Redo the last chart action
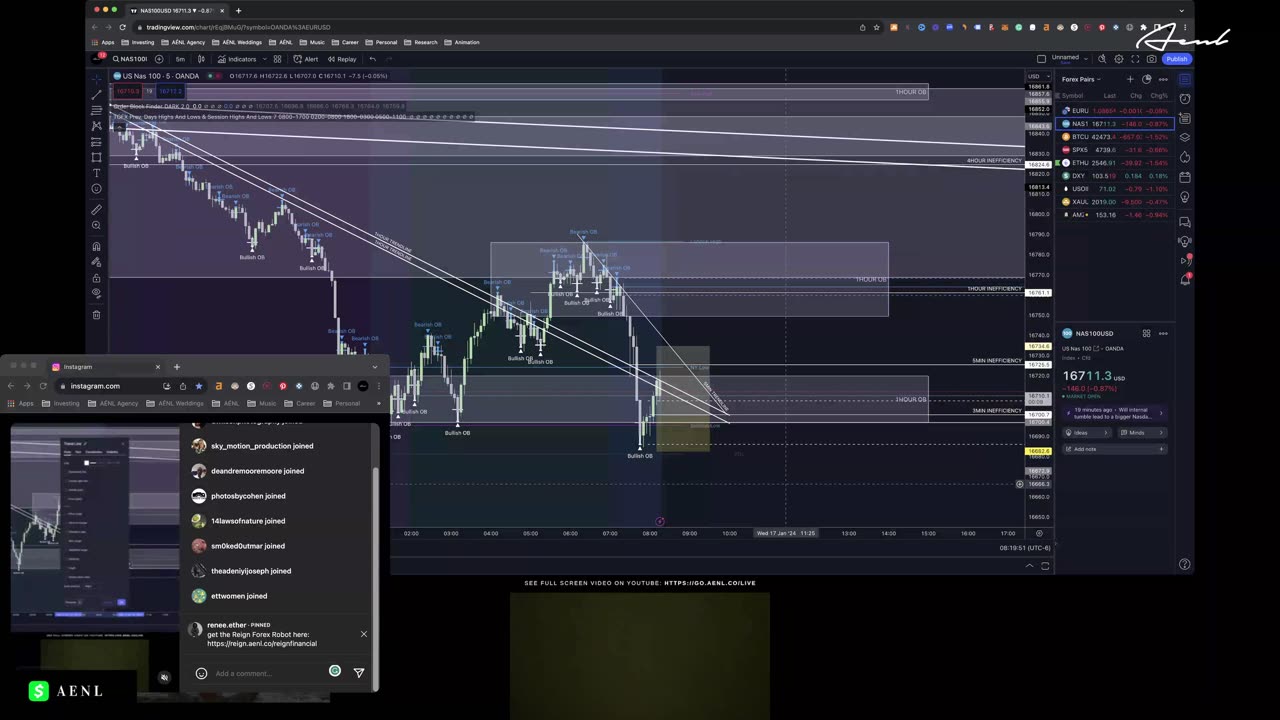This screenshot has height=720, width=1280. point(389,59)
